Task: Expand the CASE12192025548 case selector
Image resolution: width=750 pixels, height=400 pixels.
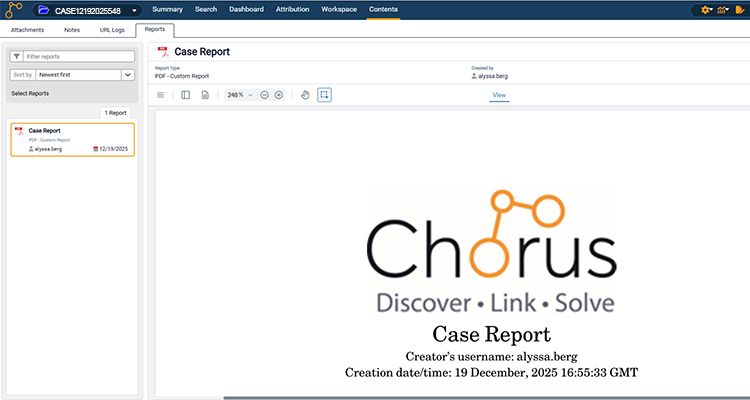Action: click(x=134, y=10)
